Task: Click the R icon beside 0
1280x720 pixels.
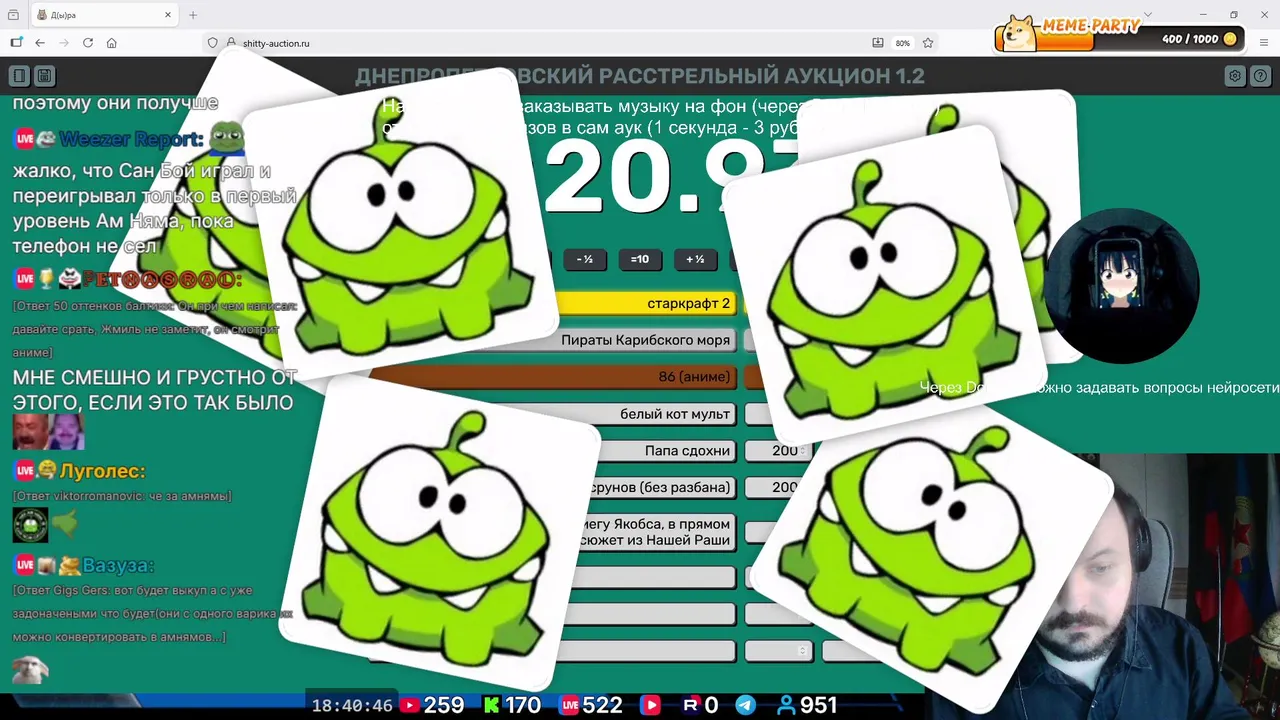Action: pos(690,705)
